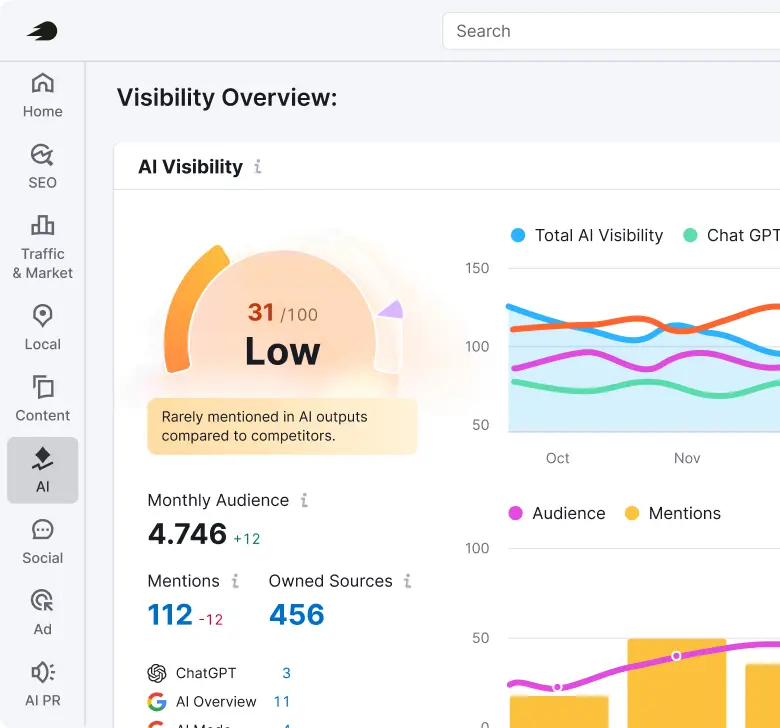Click the AI Overview row label
Image resolution: width=780 pixels, height=728 pixels.
click(x=216, y=702)
